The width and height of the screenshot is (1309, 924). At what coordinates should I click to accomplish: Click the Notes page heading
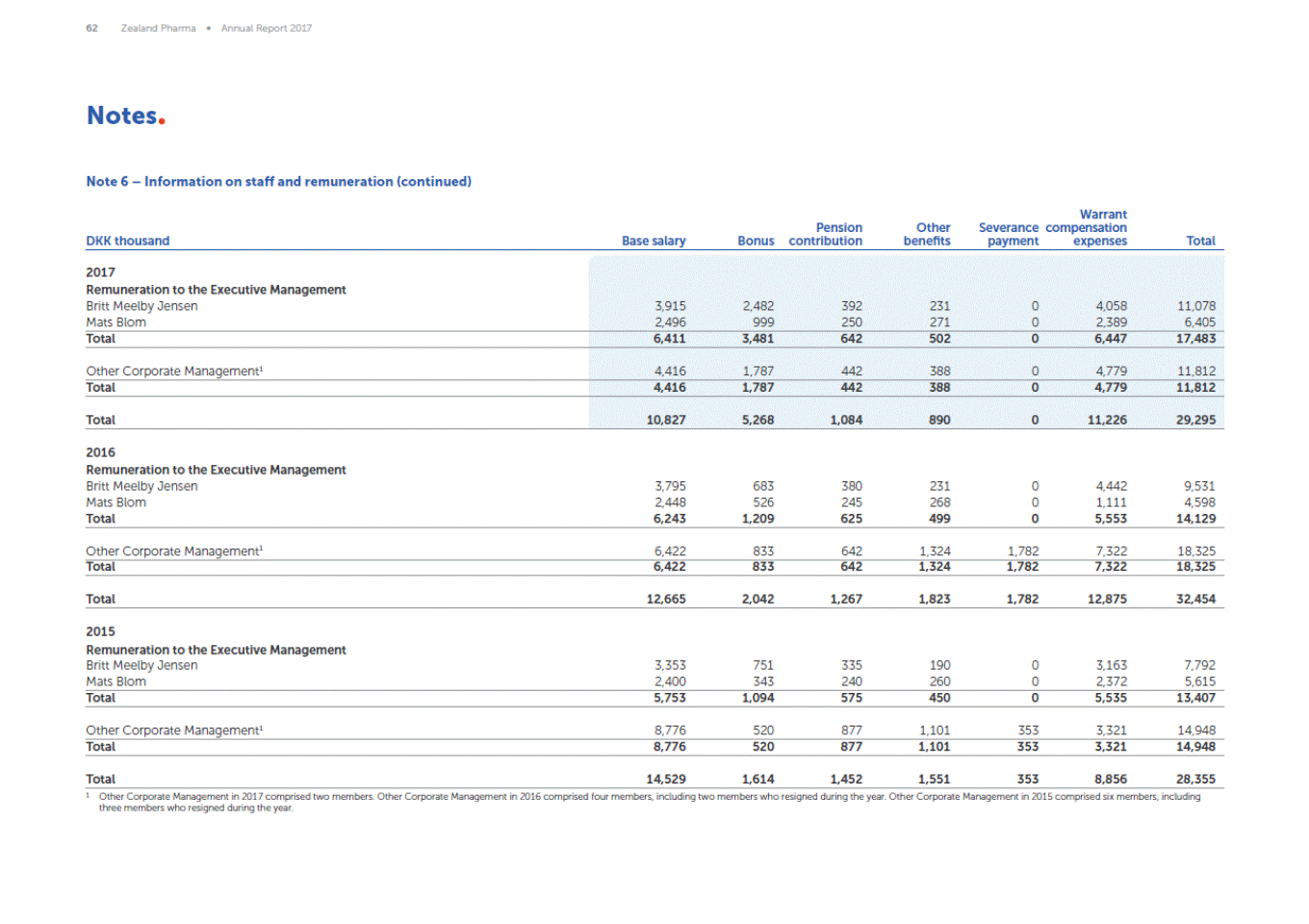click(x=125, y=115)
